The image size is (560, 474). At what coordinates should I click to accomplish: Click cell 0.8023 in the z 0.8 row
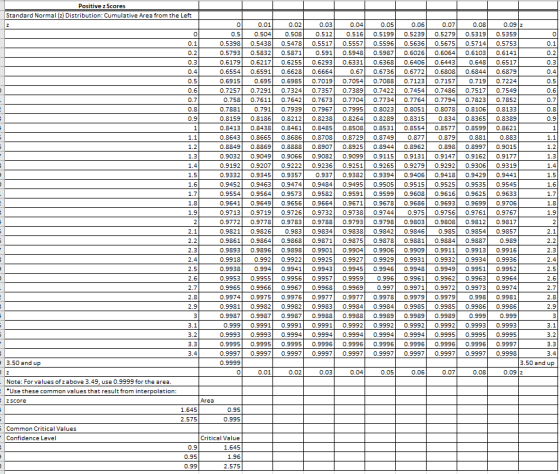[x=380, y=109]
